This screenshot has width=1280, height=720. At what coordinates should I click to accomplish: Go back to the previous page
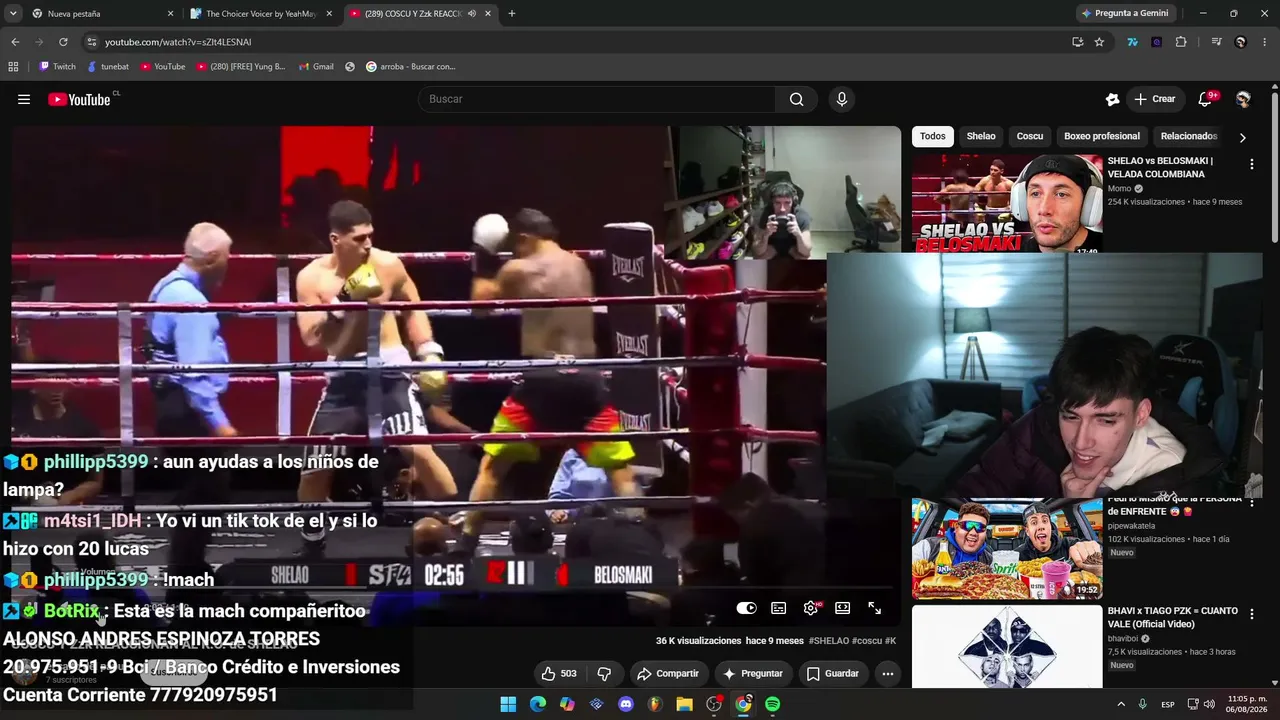click(15, 42)
